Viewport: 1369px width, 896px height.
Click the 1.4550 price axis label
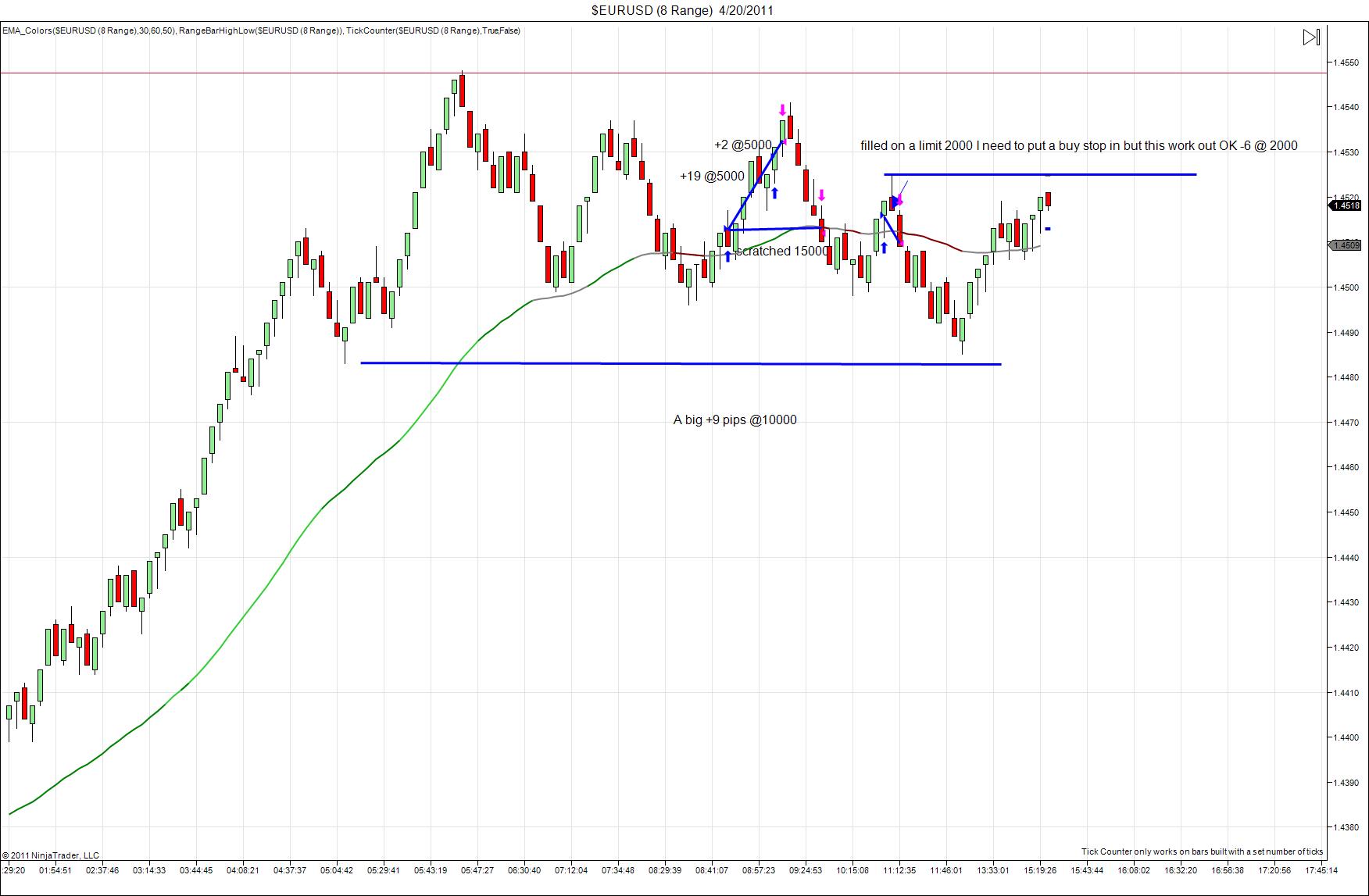point(1346,62)
